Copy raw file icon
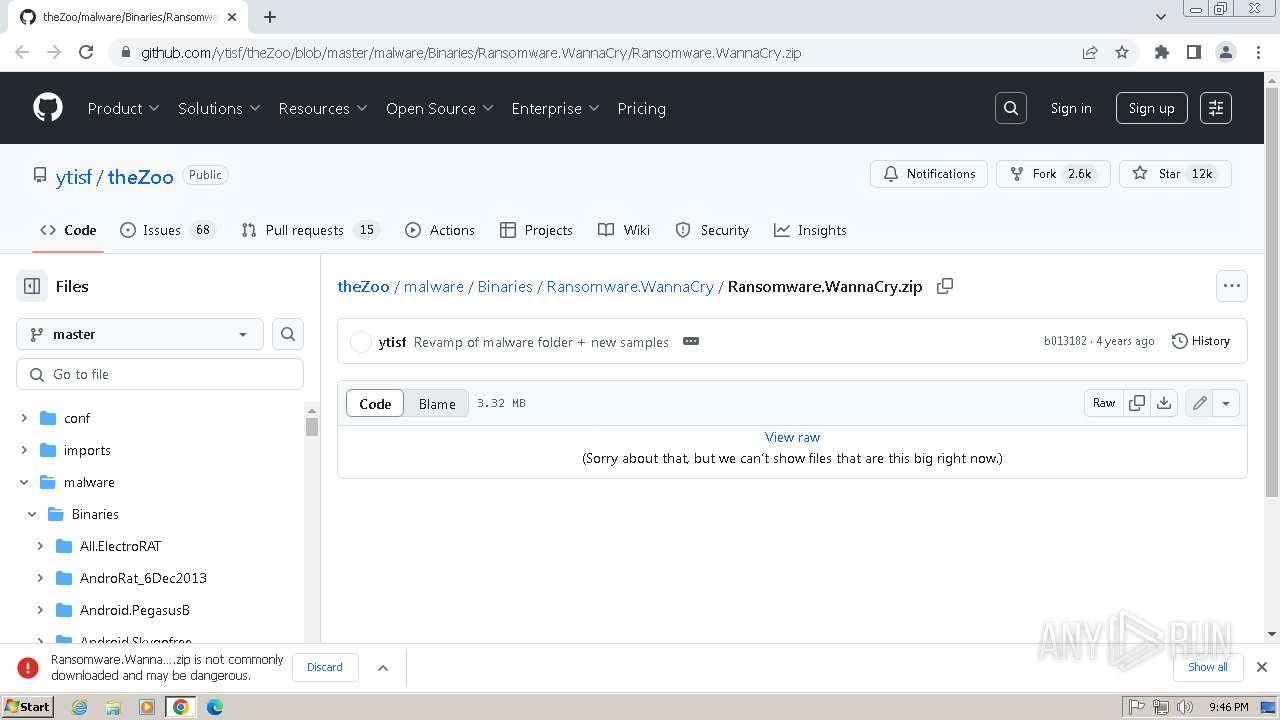 point(1137,403)
